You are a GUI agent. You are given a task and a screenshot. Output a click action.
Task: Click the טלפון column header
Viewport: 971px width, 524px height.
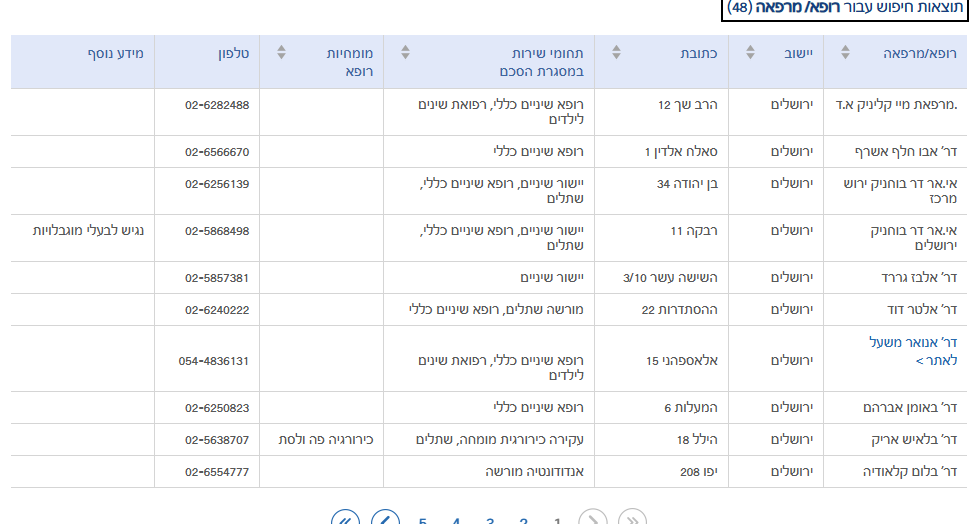click(234, 52)
